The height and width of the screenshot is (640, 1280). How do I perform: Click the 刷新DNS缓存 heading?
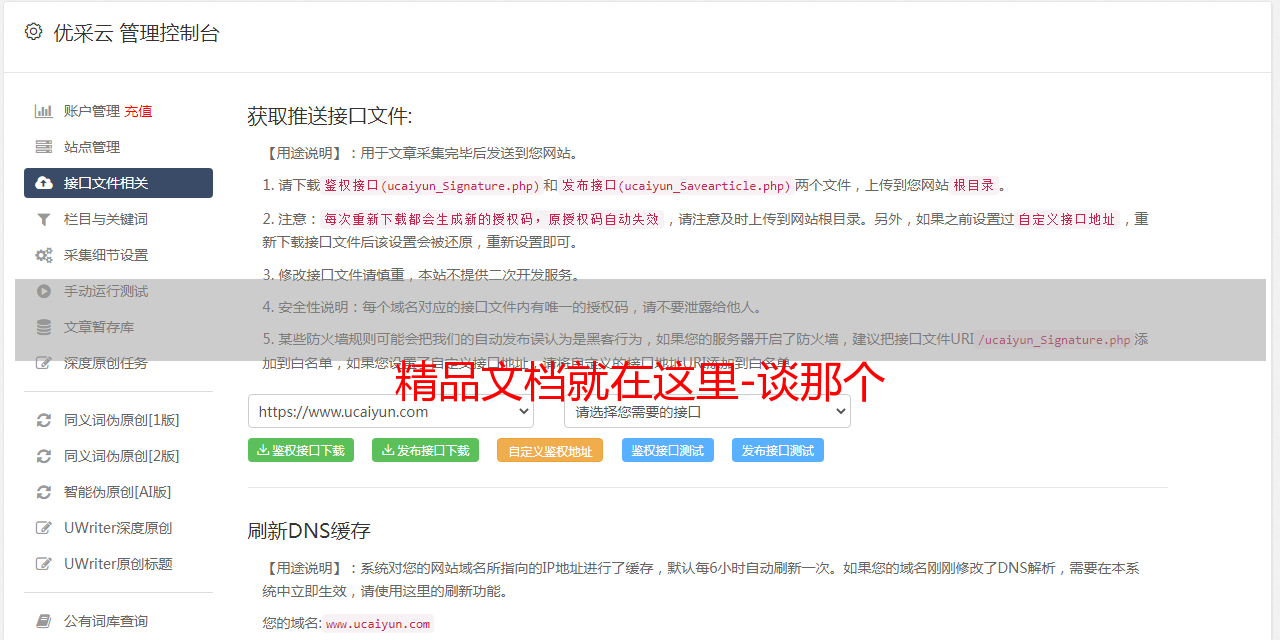coord(309,530)
